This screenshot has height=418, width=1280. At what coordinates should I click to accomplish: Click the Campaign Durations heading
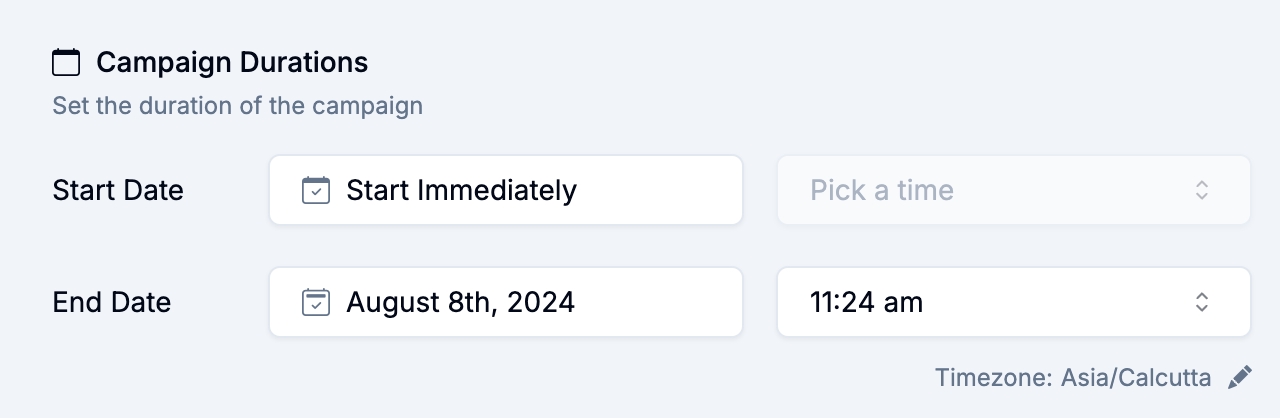coord(232,63)
